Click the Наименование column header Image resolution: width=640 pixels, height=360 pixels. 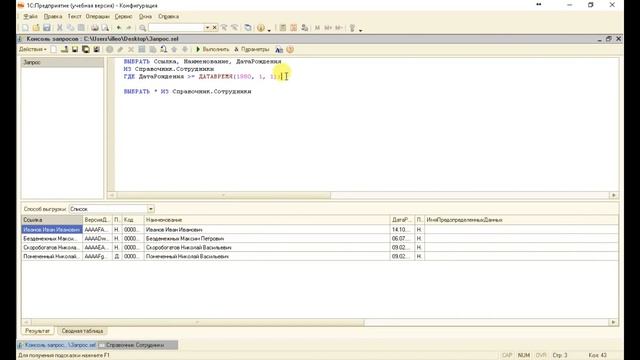point(267,220)
